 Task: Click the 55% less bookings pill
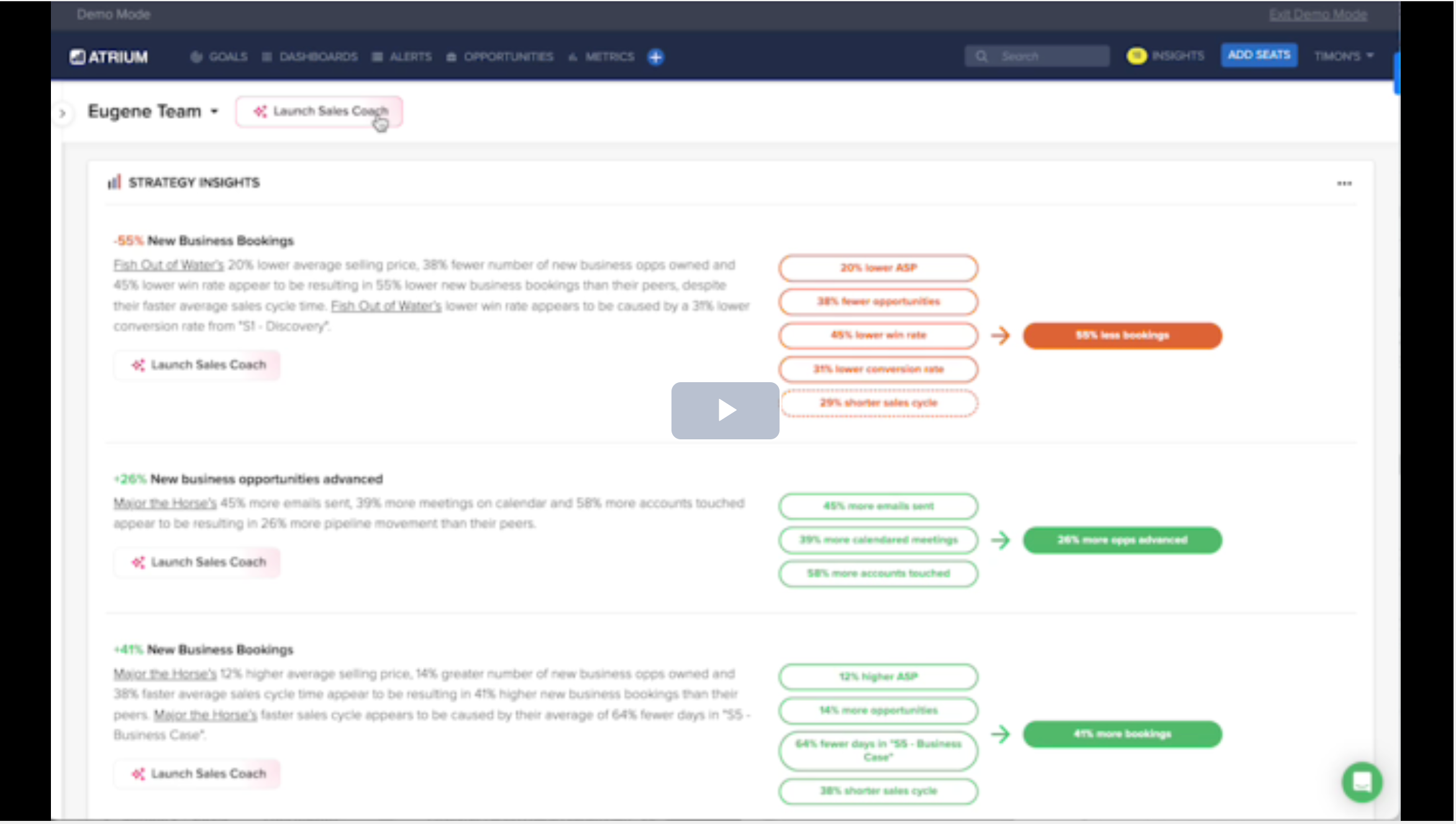[x=1122, y=336]
